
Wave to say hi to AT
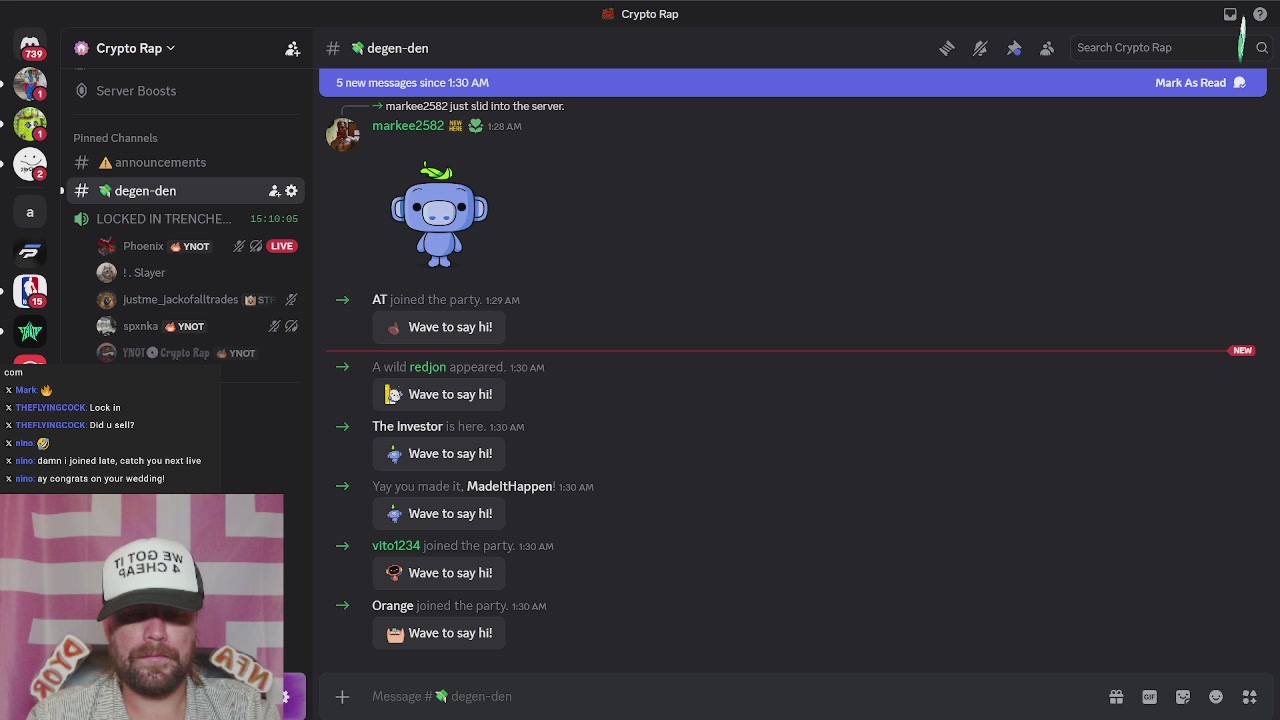439,327
